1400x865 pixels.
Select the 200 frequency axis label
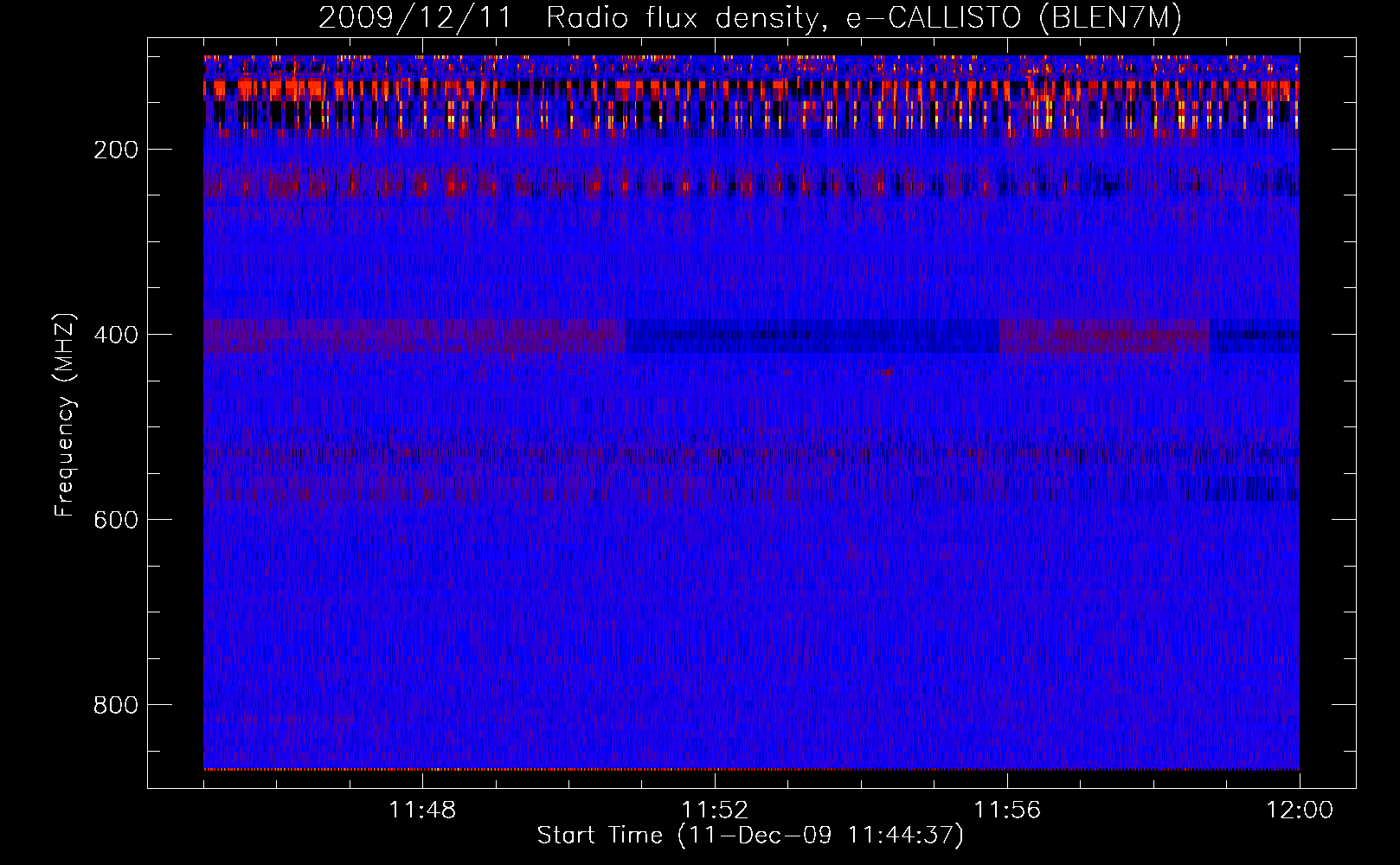116,150
